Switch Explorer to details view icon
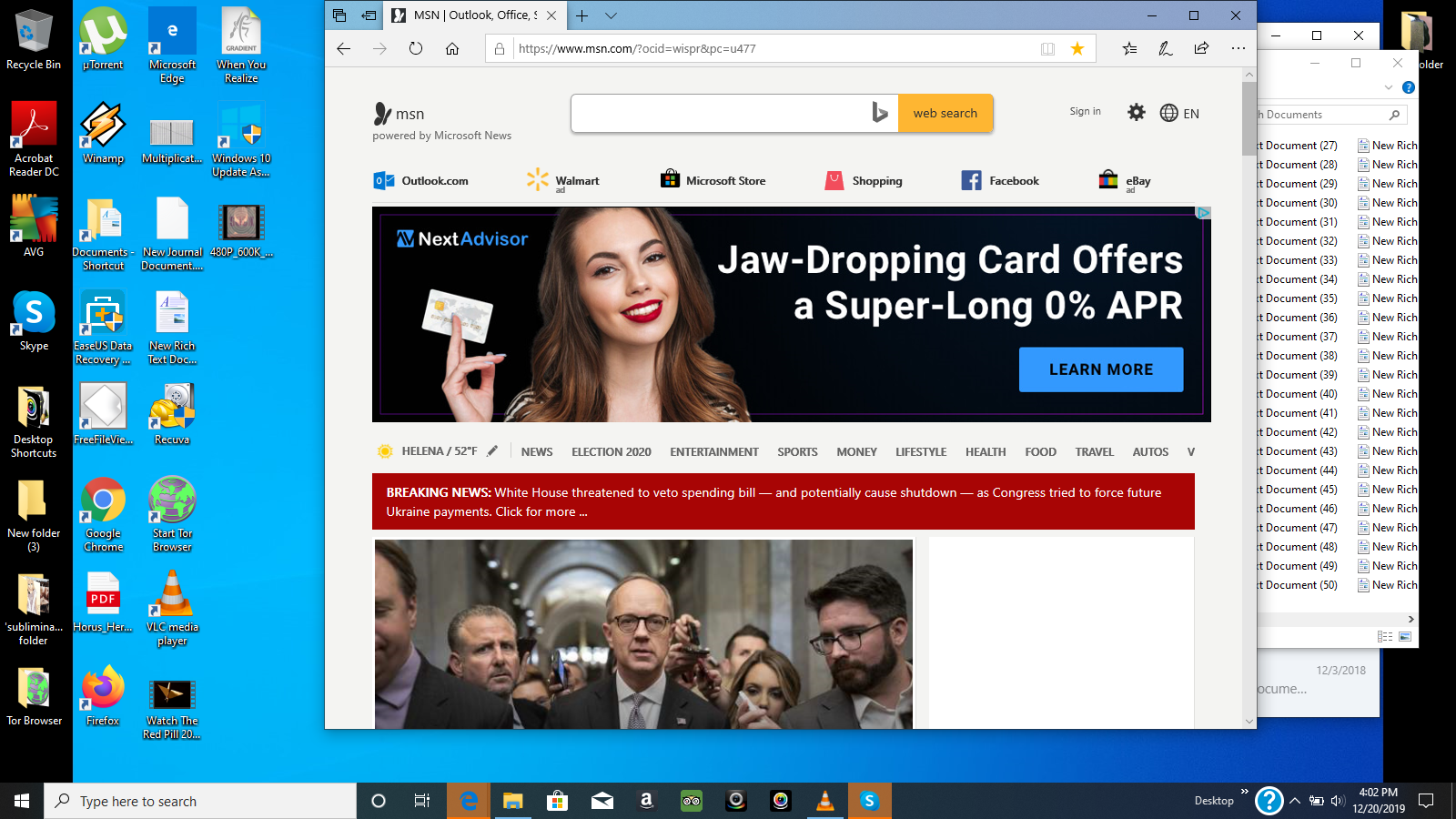 [1385, 637]
